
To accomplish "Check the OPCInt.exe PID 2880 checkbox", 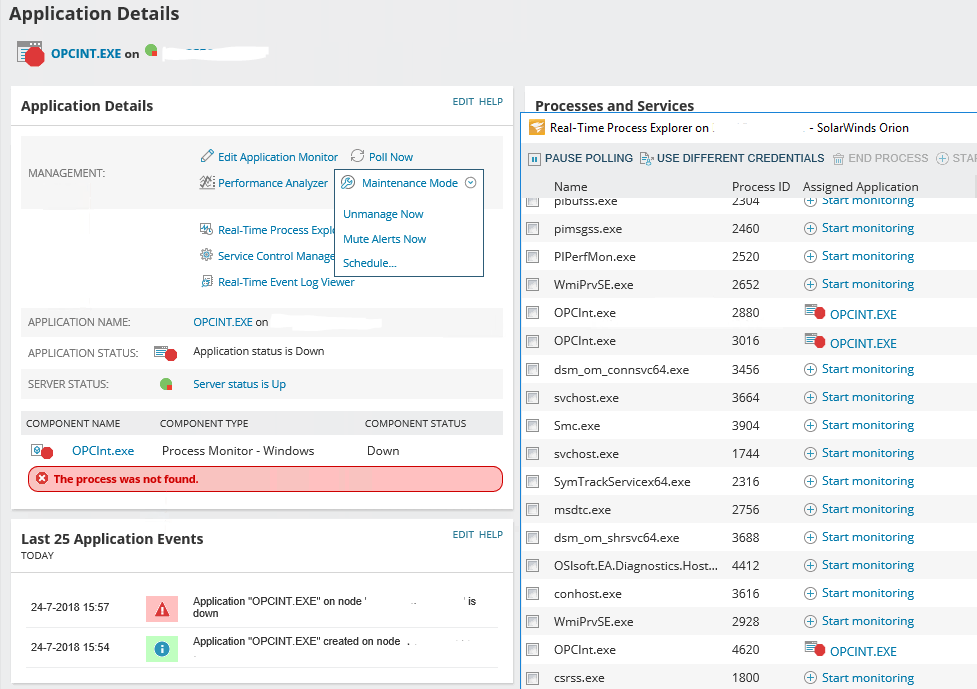I will pyautogui.click(x=533, y=313).
